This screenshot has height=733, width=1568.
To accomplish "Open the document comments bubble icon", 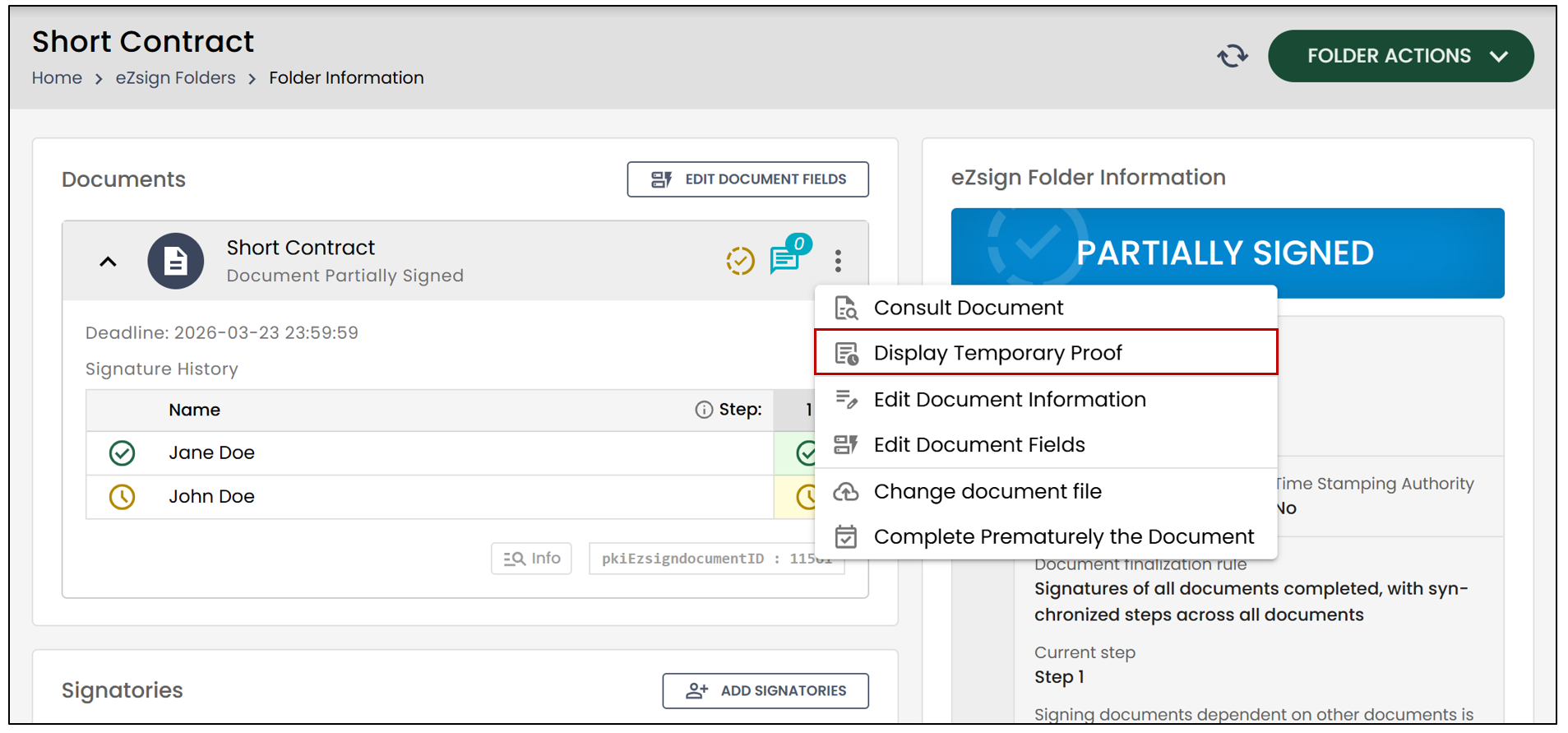I will 785,259.
